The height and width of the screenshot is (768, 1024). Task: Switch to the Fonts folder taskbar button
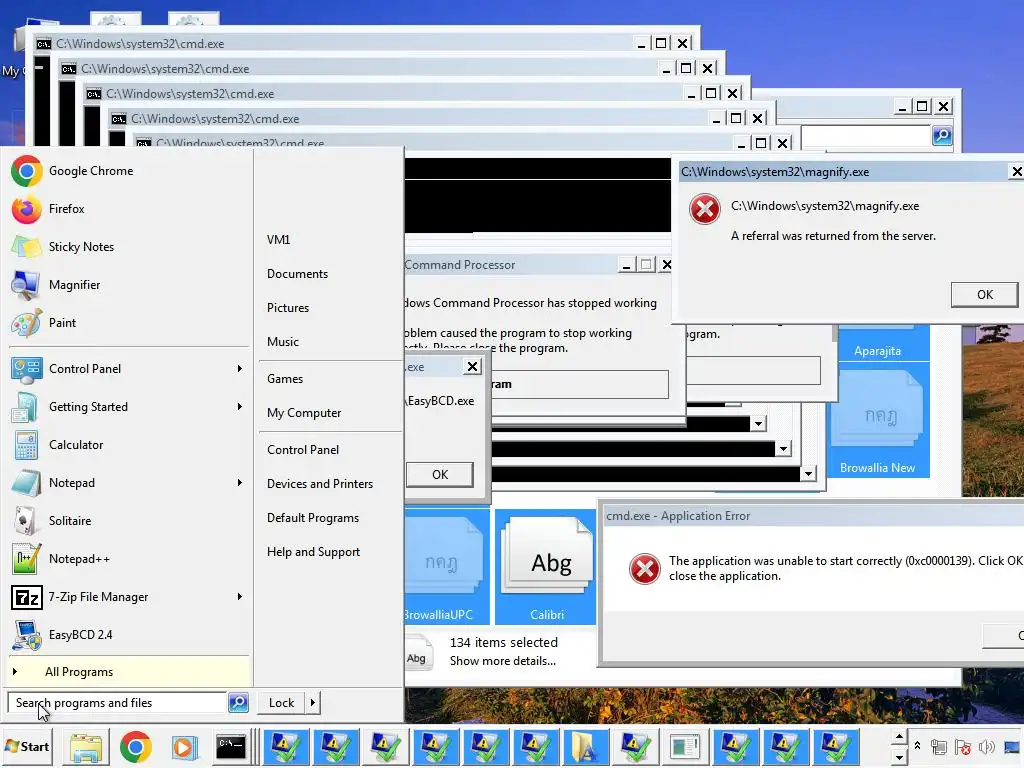584,747
